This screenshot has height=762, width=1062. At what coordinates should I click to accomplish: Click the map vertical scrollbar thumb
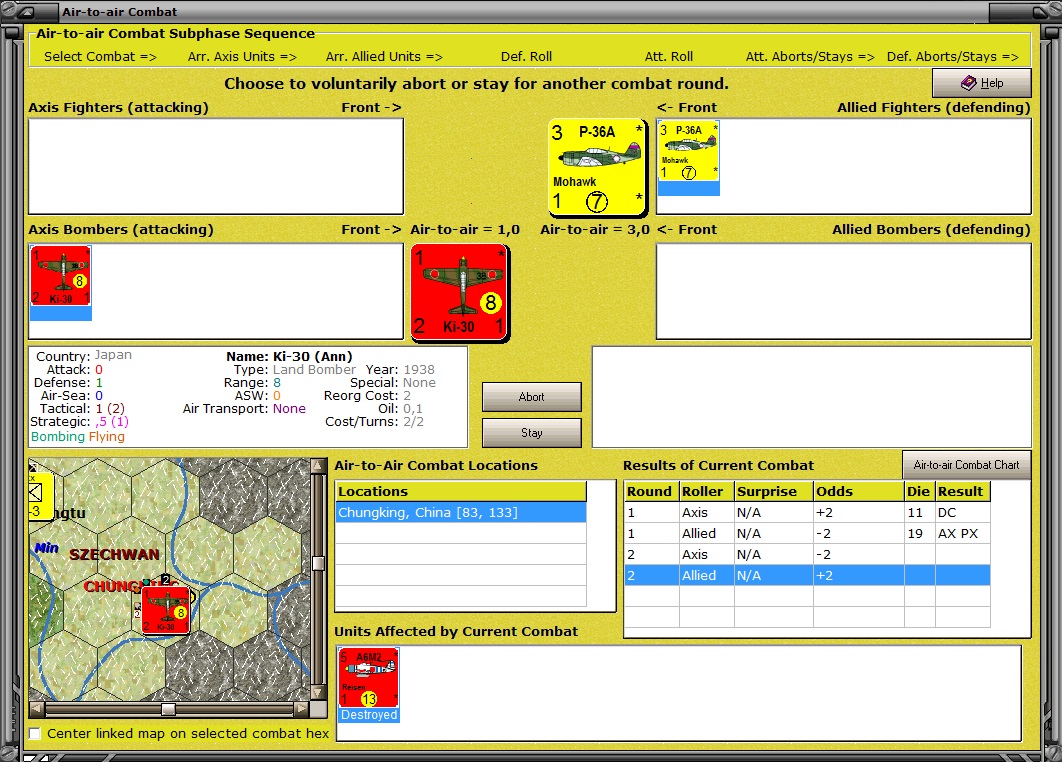click(x=318, y=563)
